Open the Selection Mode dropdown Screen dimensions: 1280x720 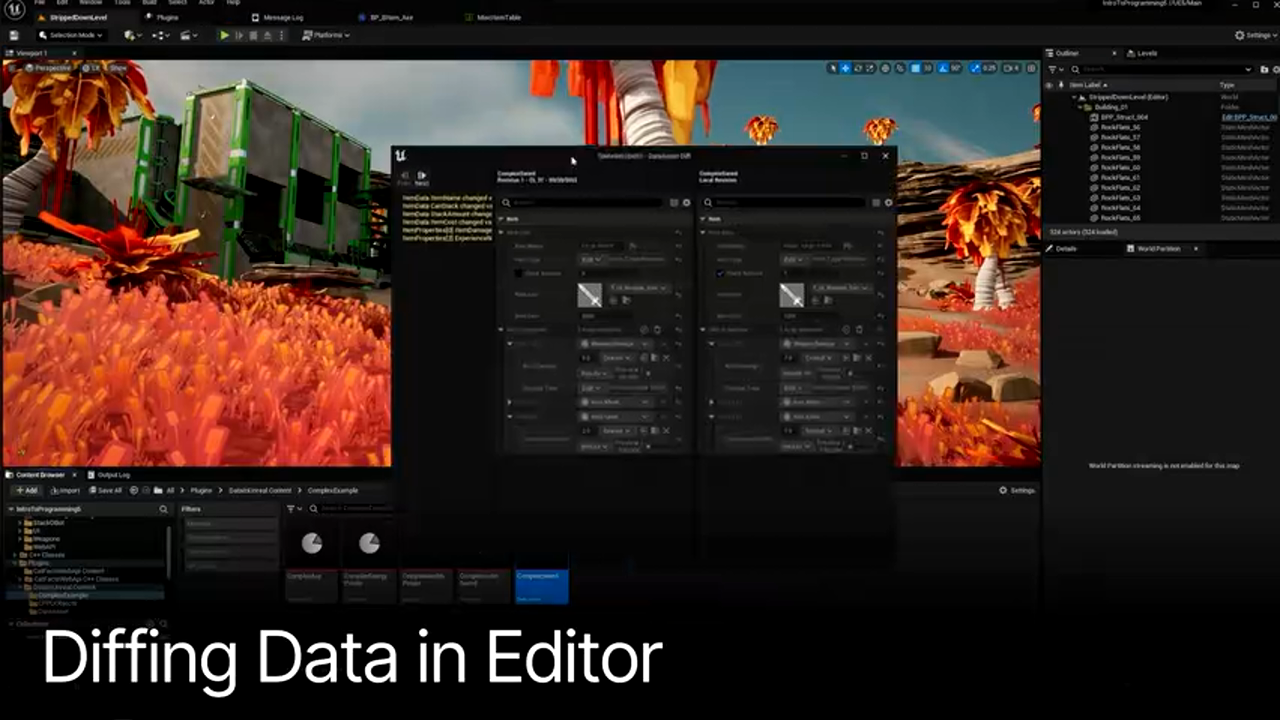(x=70, y=35)
